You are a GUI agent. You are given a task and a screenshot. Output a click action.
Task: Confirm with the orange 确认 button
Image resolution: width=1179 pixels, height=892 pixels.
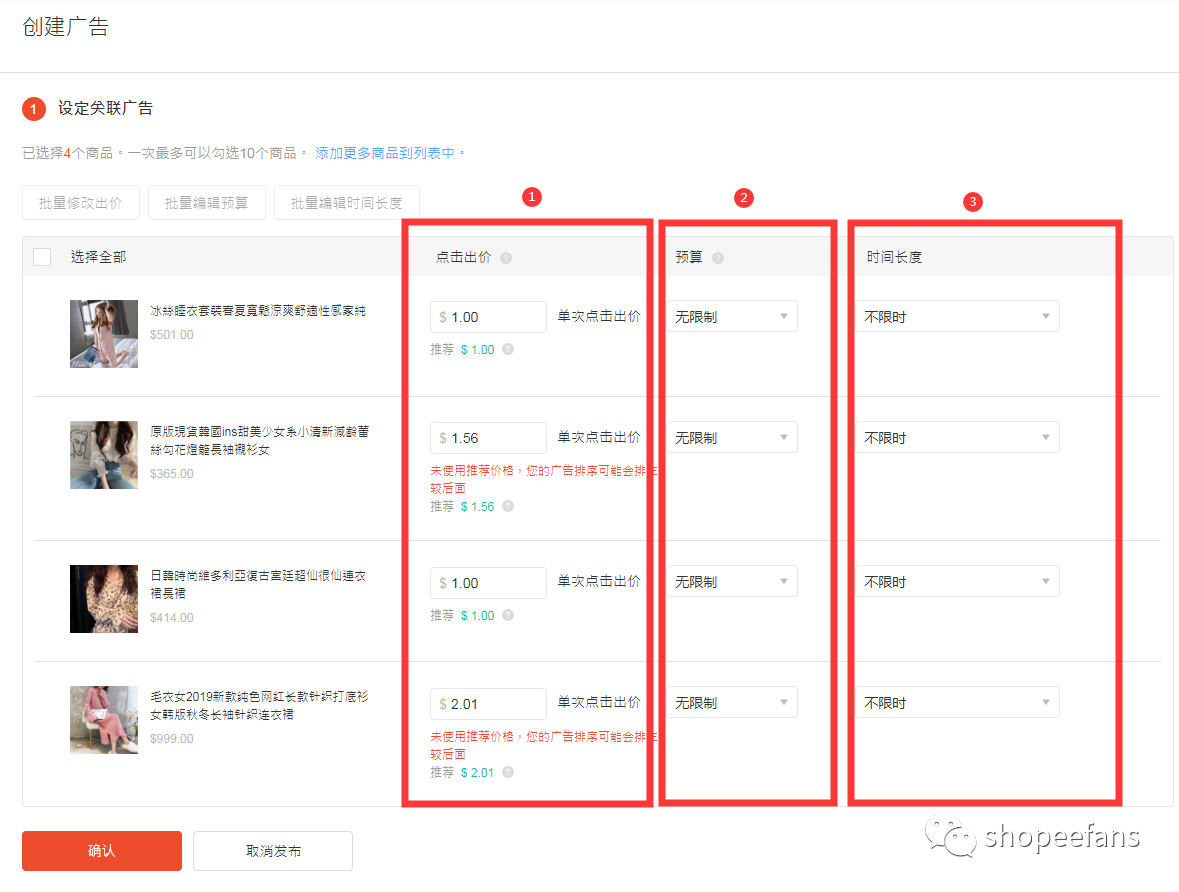102,851
